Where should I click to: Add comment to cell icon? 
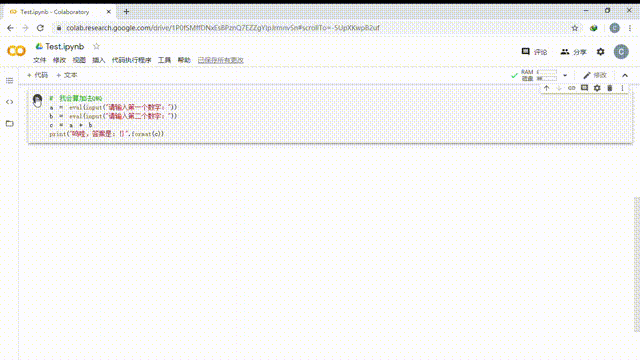(584, 88)
